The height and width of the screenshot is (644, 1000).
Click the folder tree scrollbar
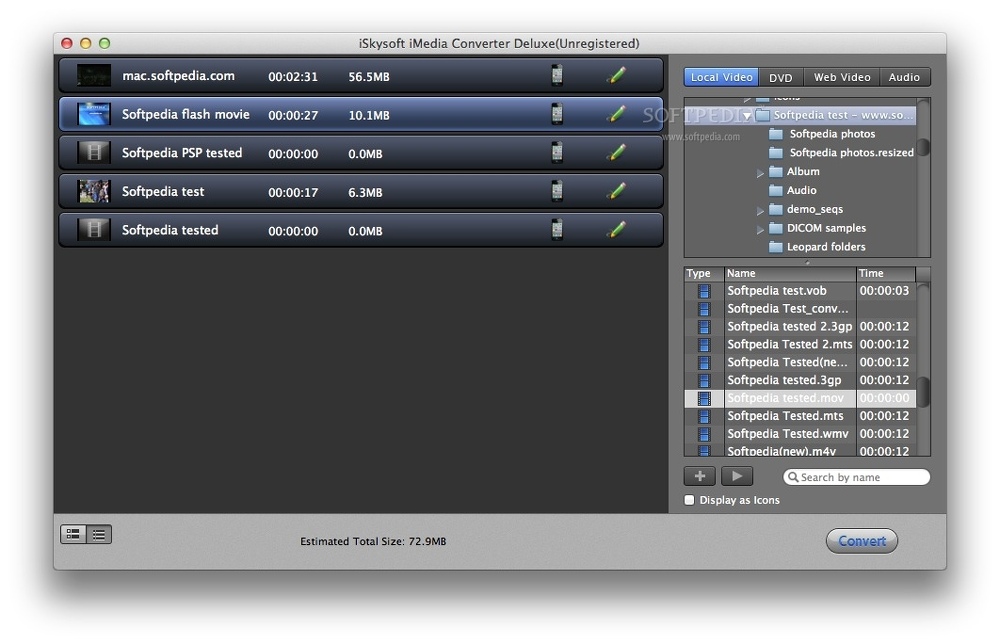tap(923, 147)
